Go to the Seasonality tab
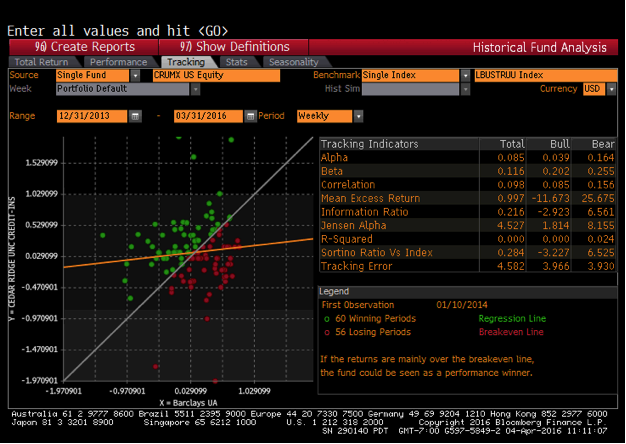Image resolution: width=626 pixels, height=444 pixels. point(293,62)
